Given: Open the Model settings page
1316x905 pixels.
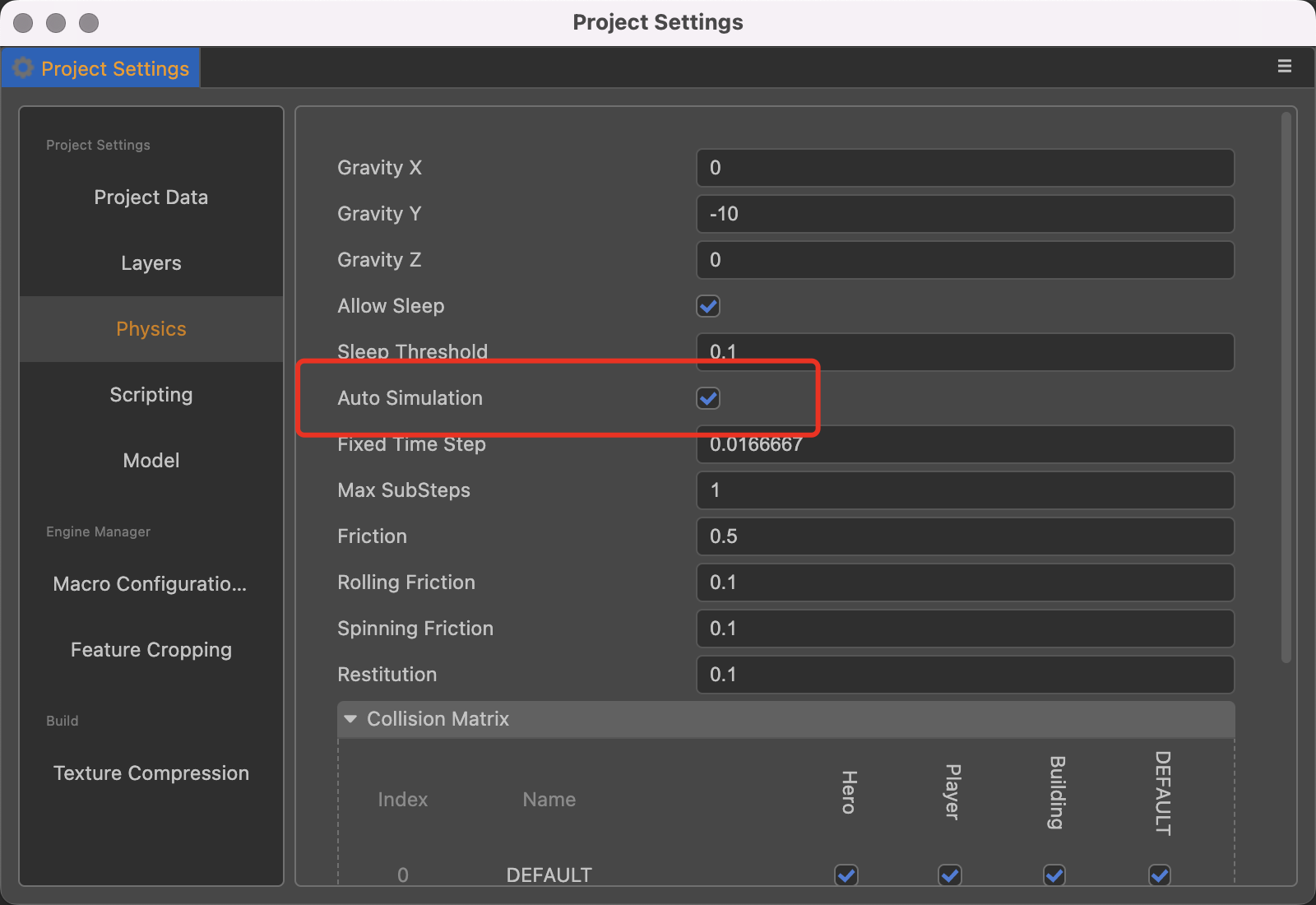Looking at the screenshot, I should coord(151,461).
